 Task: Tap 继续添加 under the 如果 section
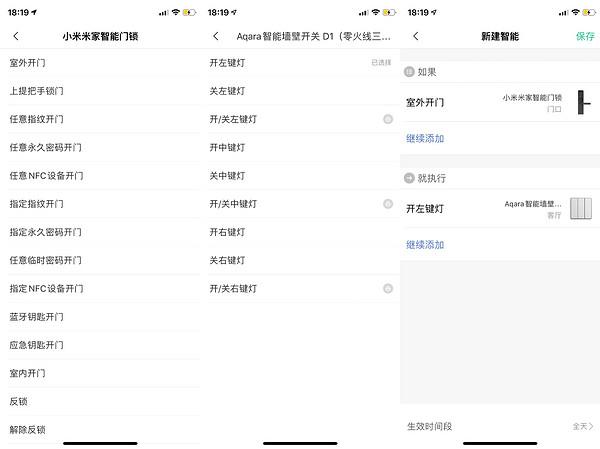coord(425,139)
